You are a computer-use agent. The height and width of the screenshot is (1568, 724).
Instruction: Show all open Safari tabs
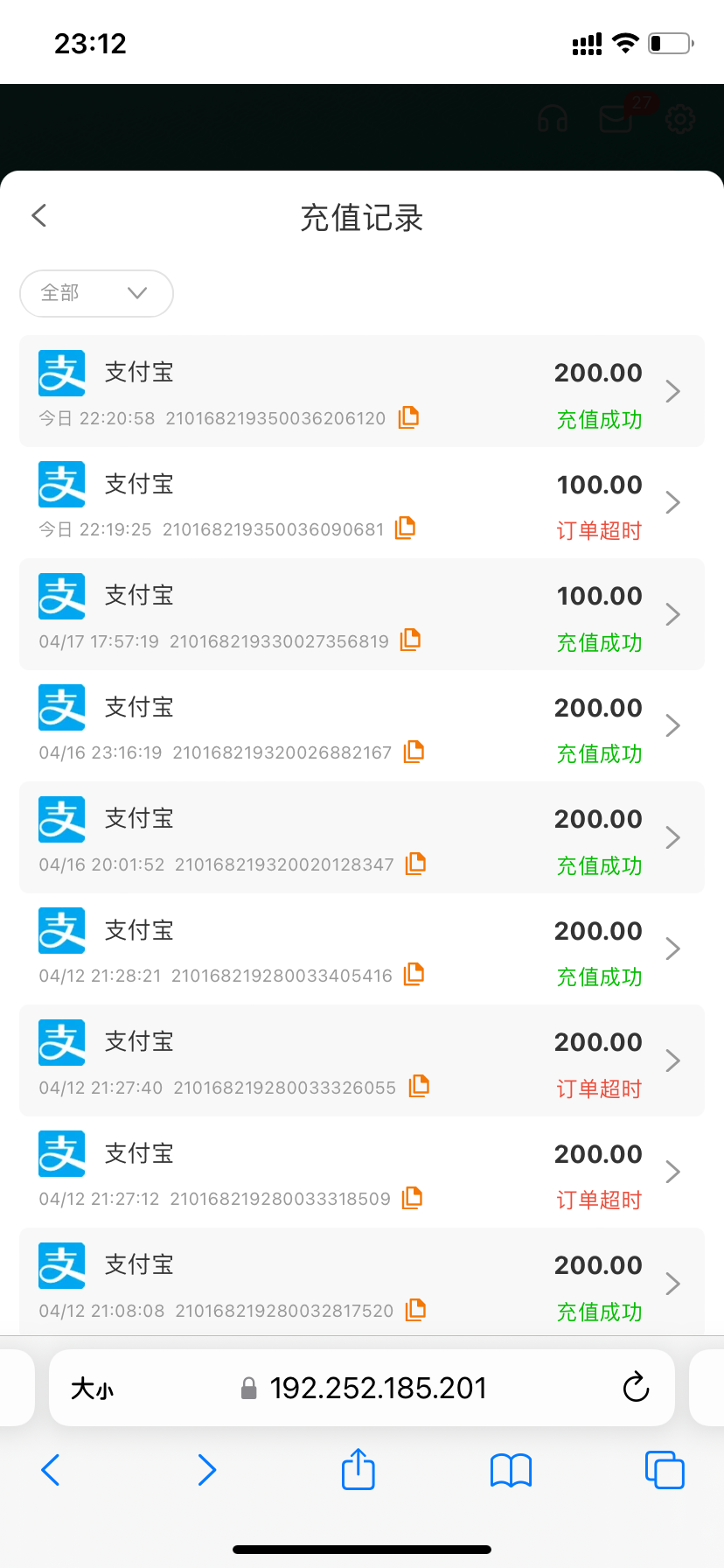(x=665, y=1470)
